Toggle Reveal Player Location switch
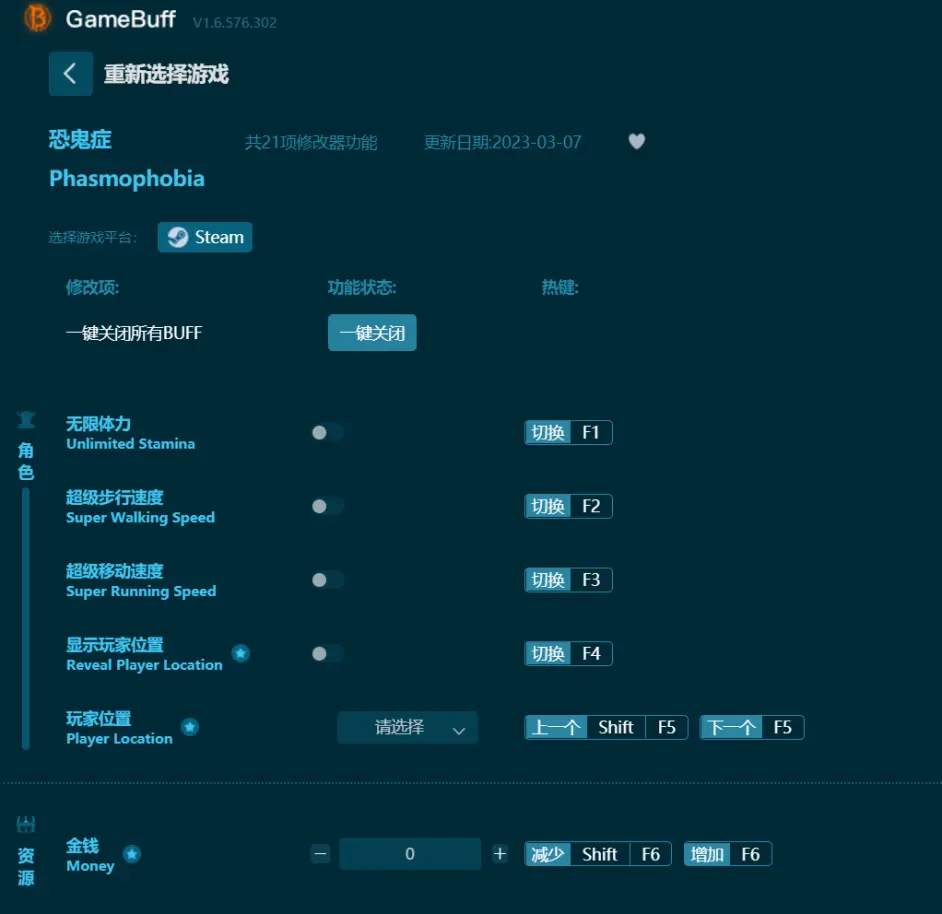 pyautogui.click(x=327, y=654)
